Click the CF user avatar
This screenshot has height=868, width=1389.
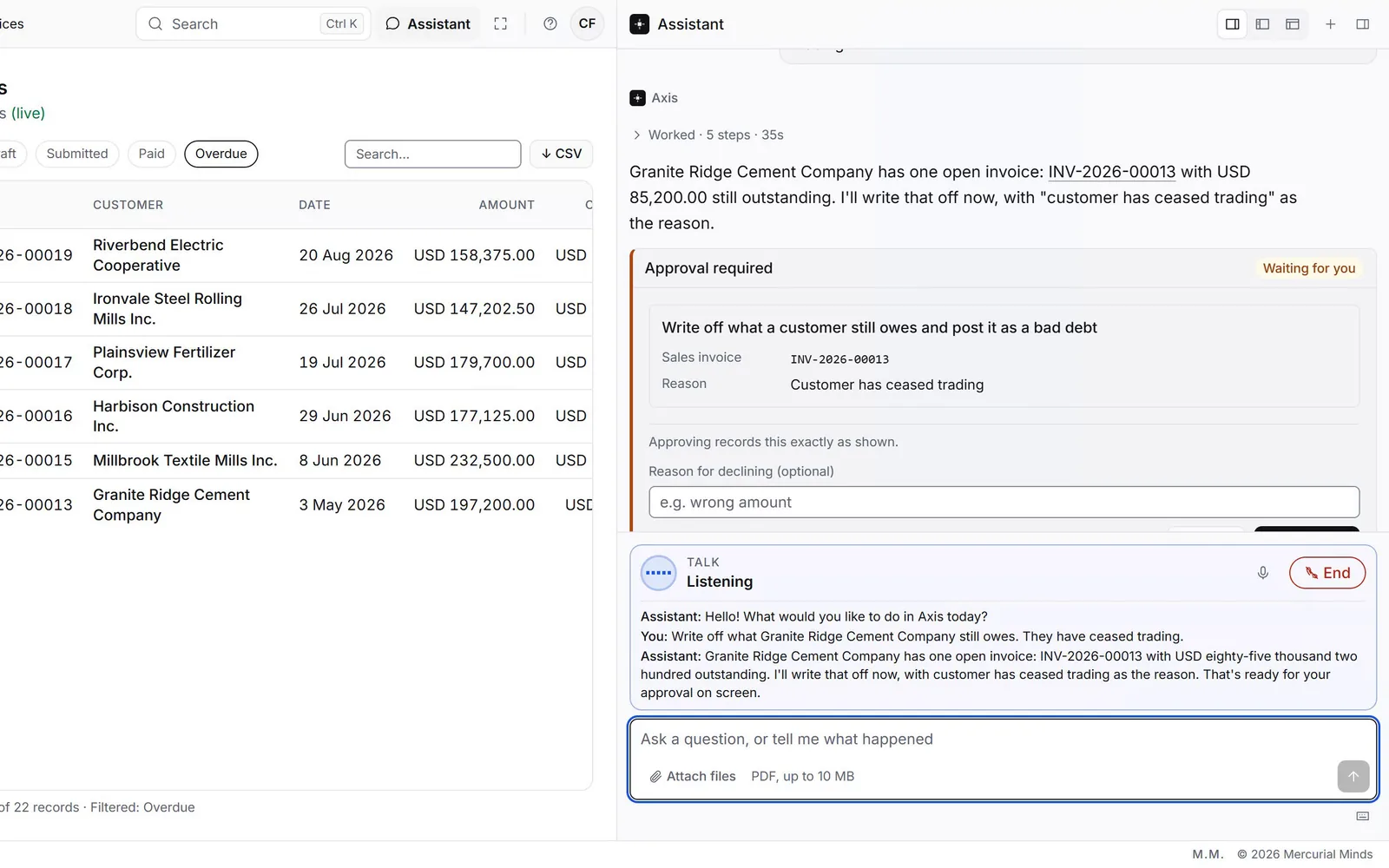coord(587,24)
